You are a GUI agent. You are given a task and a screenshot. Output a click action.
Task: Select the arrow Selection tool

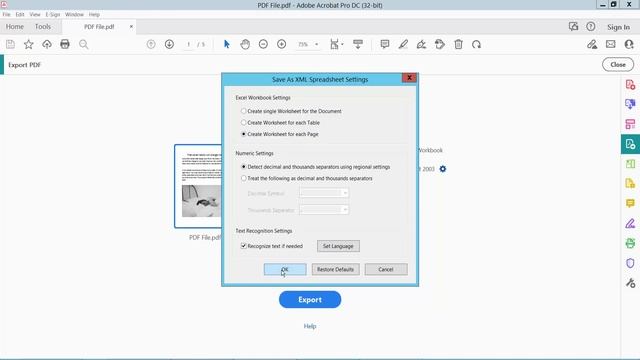[227, 44]
